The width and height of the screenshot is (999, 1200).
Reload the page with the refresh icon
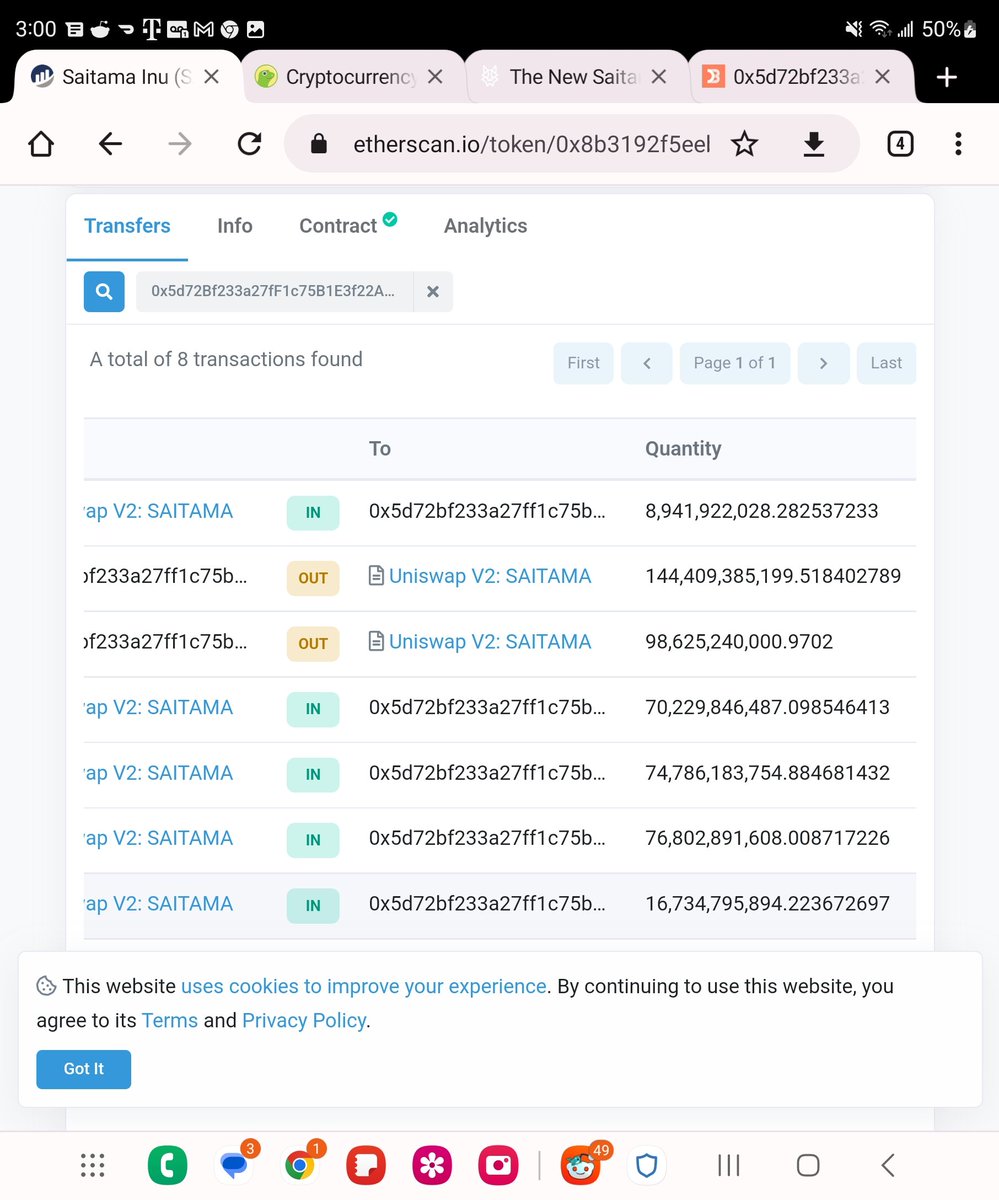[249, 144]
